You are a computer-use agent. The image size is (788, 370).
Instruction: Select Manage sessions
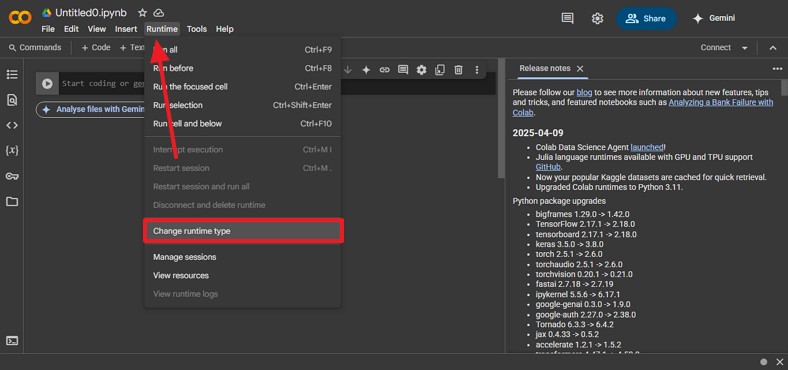pos(242,257)
